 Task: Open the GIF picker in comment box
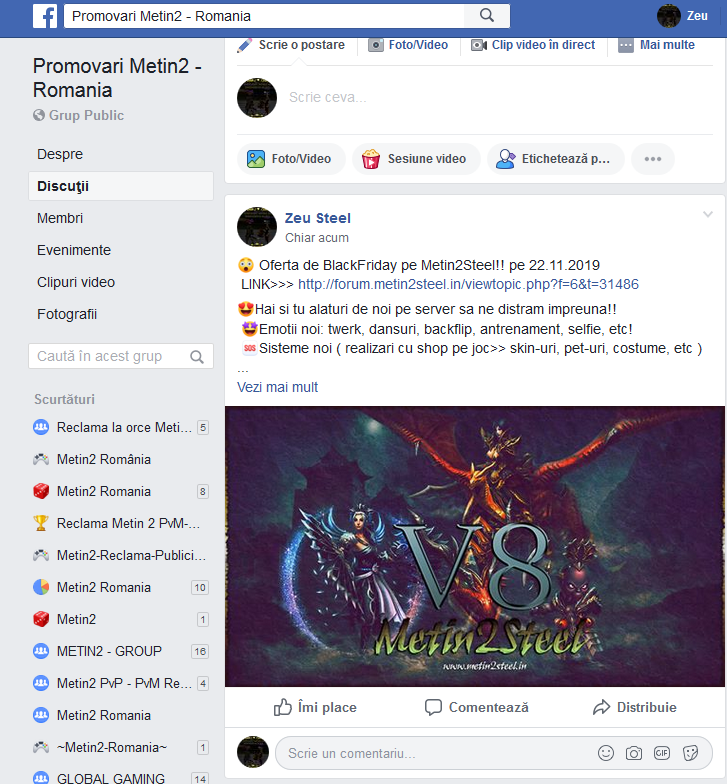(662, 753)
